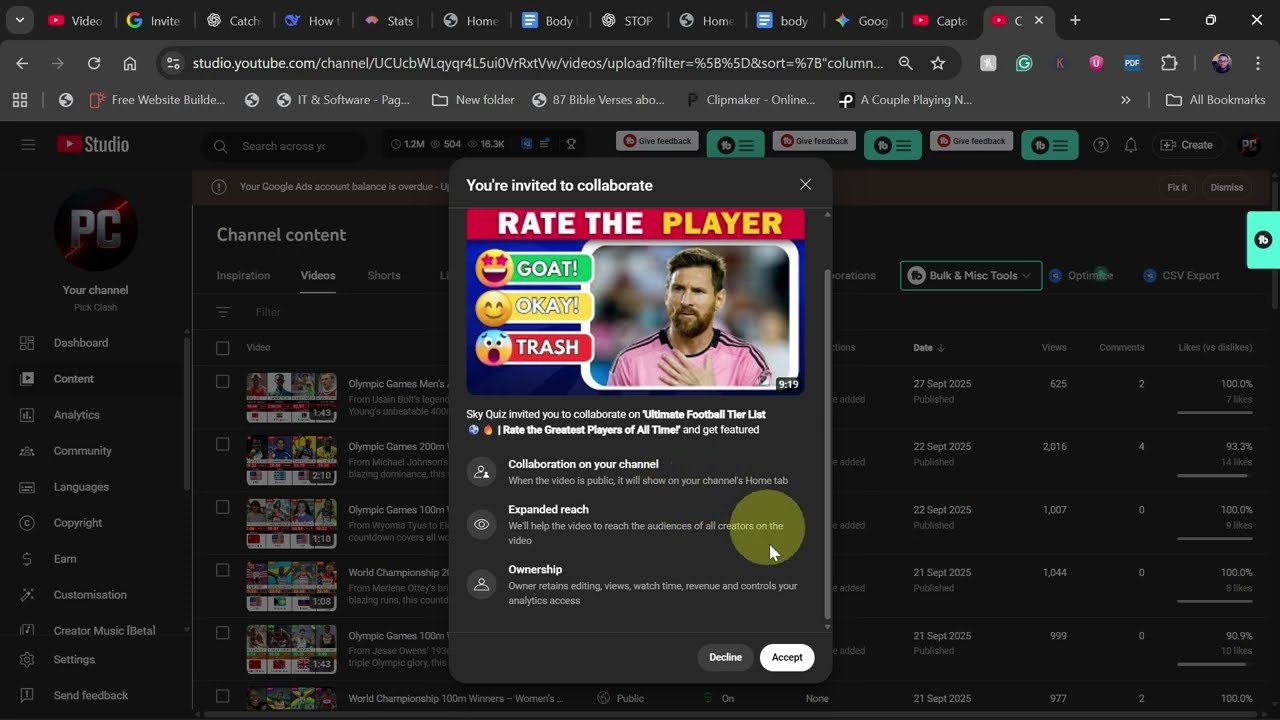Click the Optimize button

[x=1082, y=275]
